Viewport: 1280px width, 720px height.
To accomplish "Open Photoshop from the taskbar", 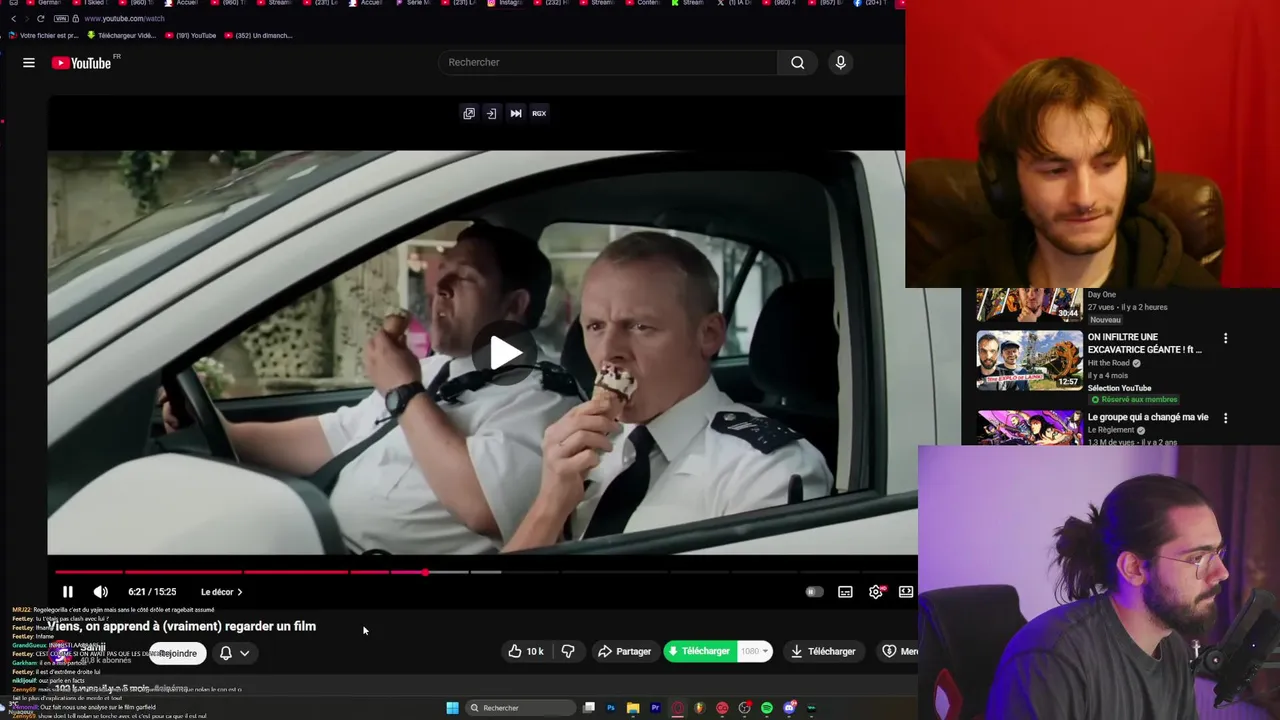I will click(x=610, y=708).
